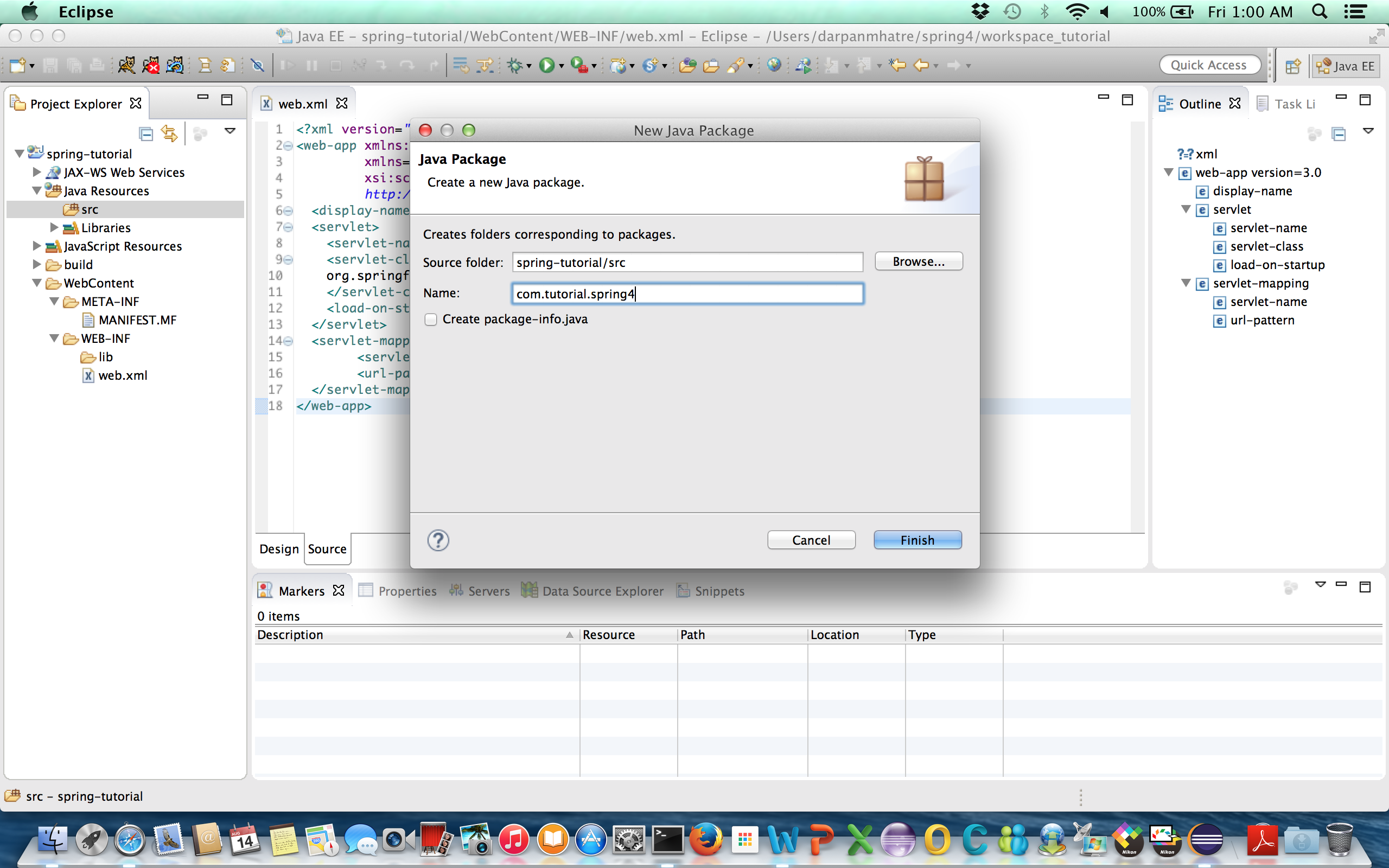Click the Cancel button
Viewport: 1389px width, 868px height.
(811, 540)
